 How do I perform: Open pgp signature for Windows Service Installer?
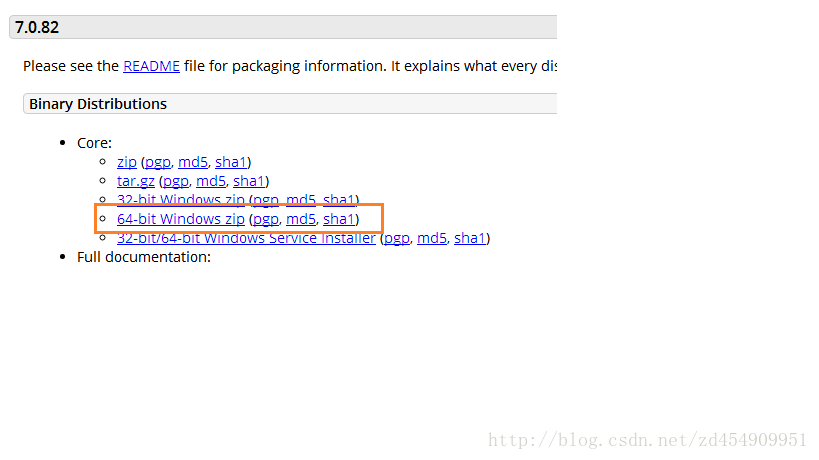pos(397,238)
